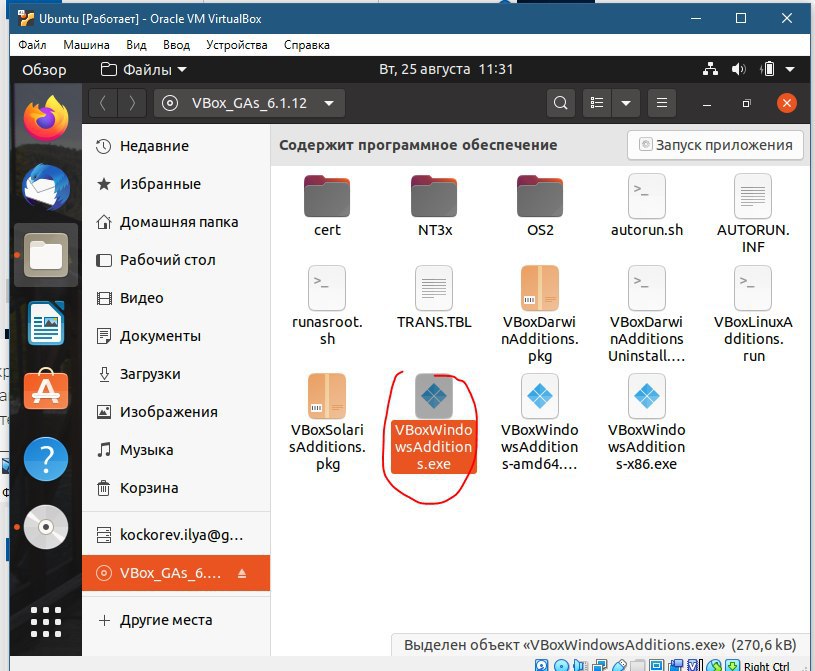Select the autorun.sh script file
The image size is (815, 671).
(x=647, y=206)
